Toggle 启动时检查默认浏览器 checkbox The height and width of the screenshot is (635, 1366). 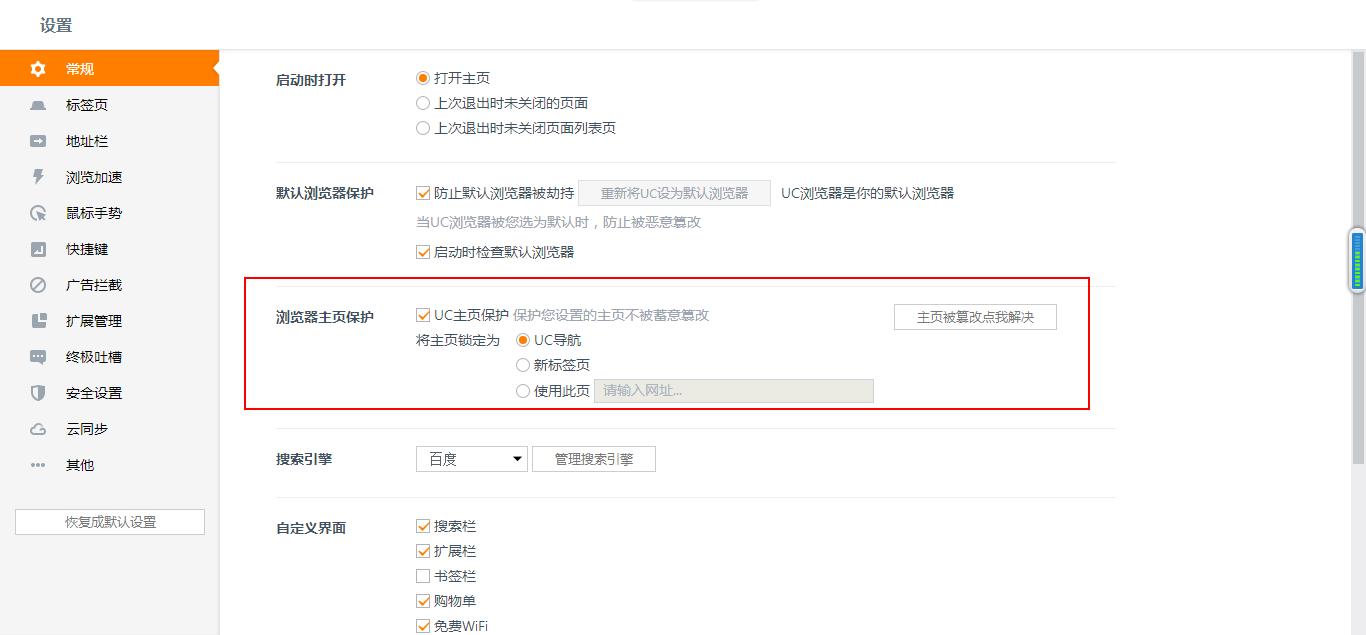click(423, 252)
